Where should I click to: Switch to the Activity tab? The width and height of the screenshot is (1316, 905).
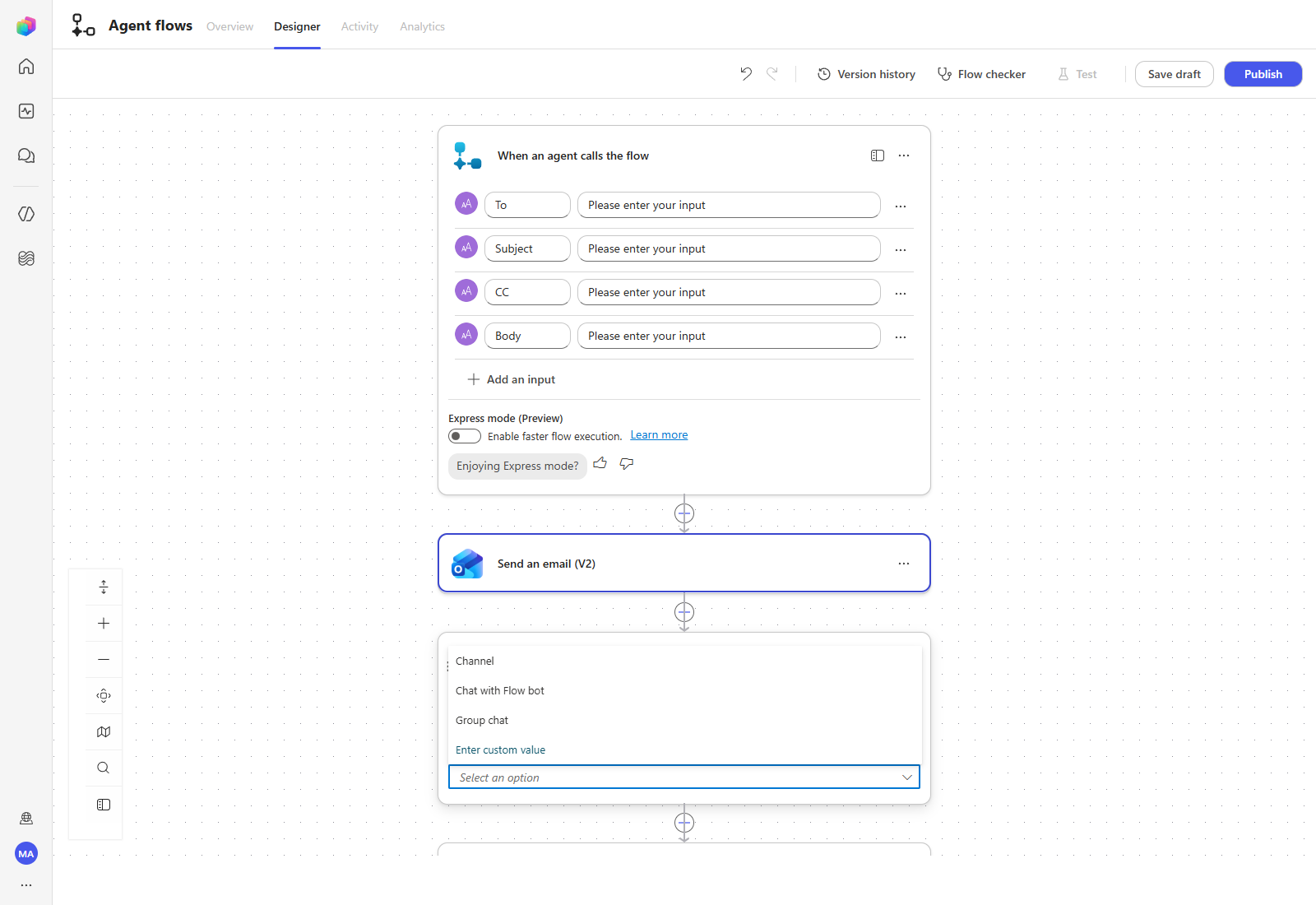coord(359,26)
